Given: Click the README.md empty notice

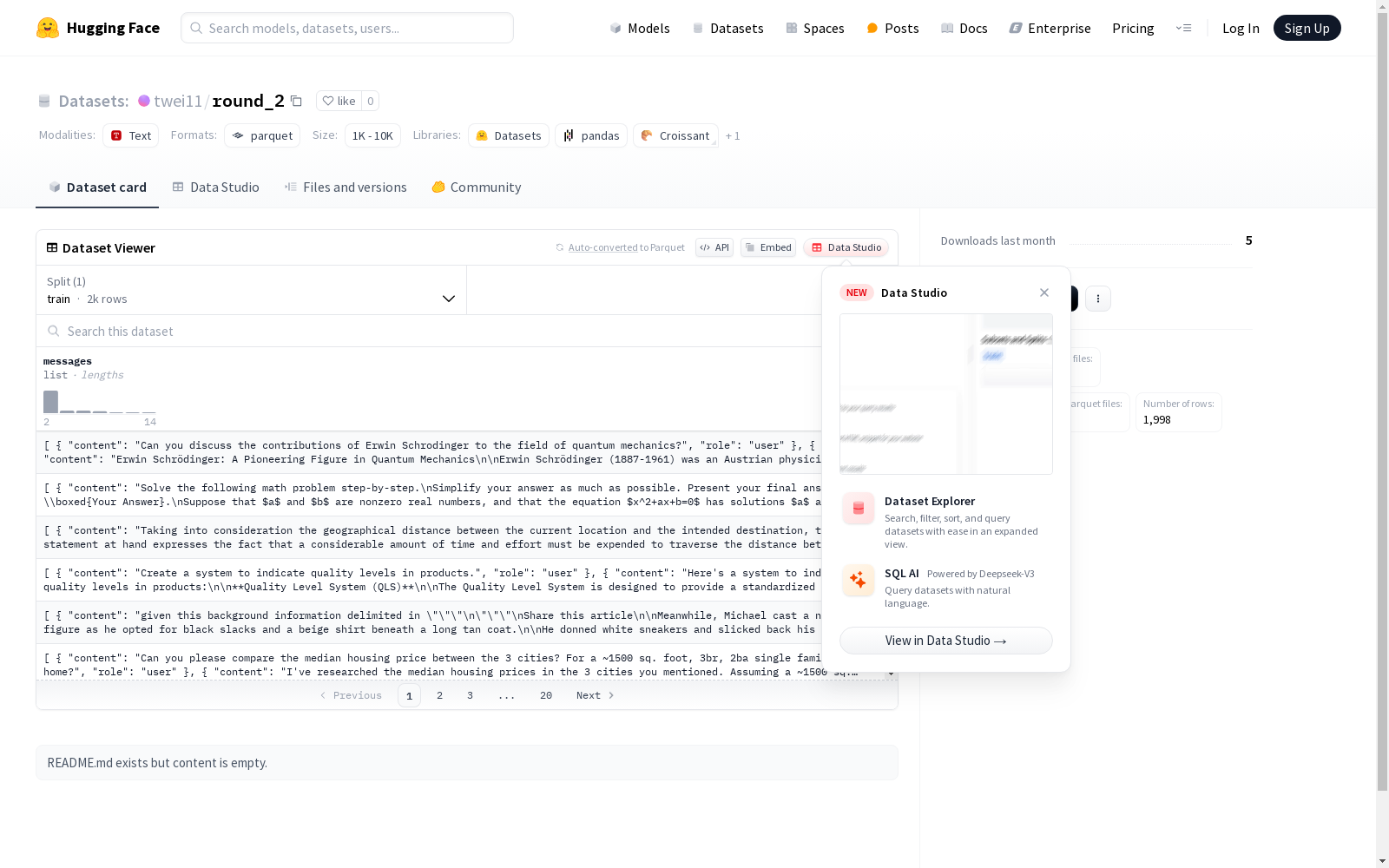Looking at the screenshot, I should point(467,762).
